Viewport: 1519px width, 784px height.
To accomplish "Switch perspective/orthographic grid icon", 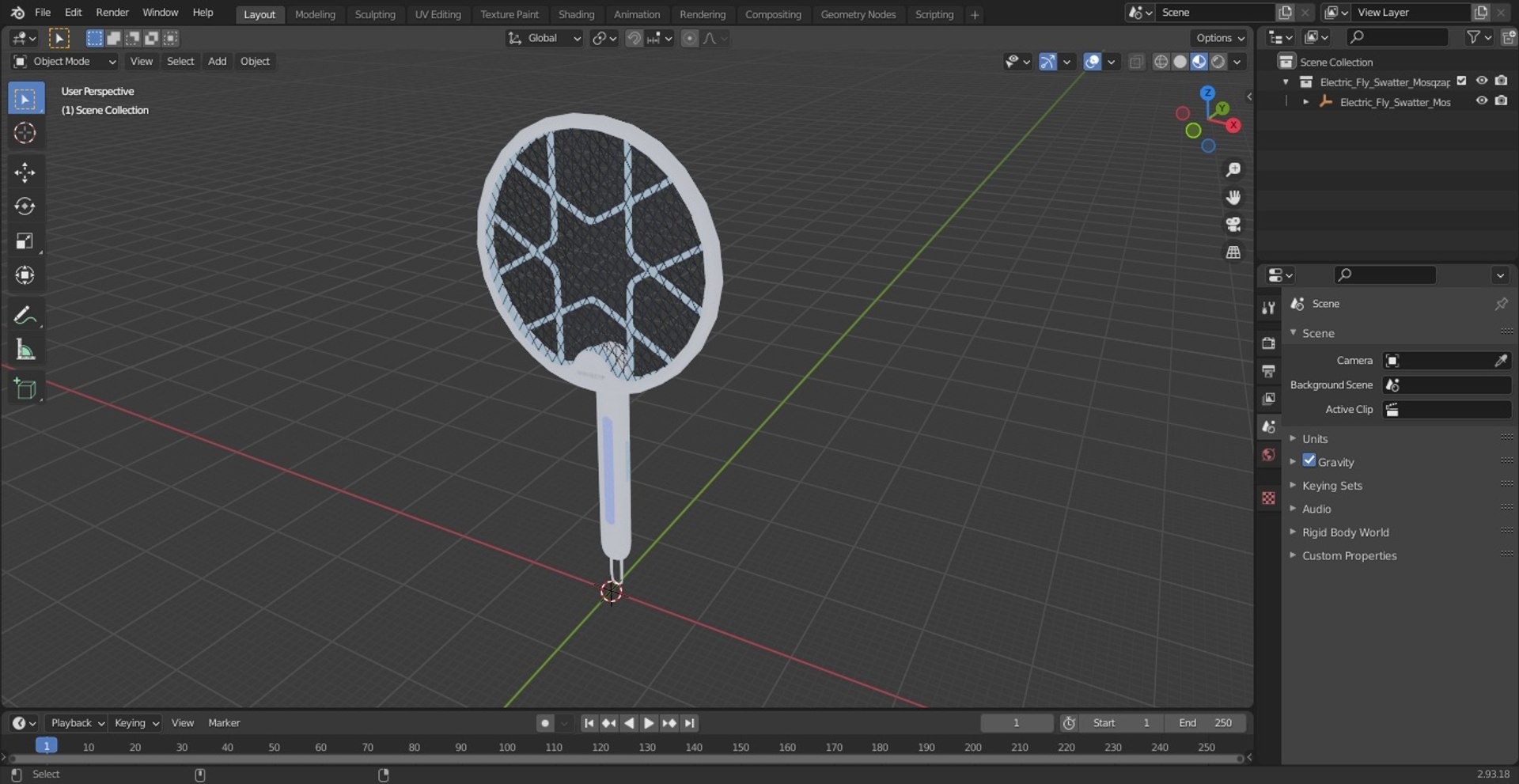I will [x=1233, y=252].
